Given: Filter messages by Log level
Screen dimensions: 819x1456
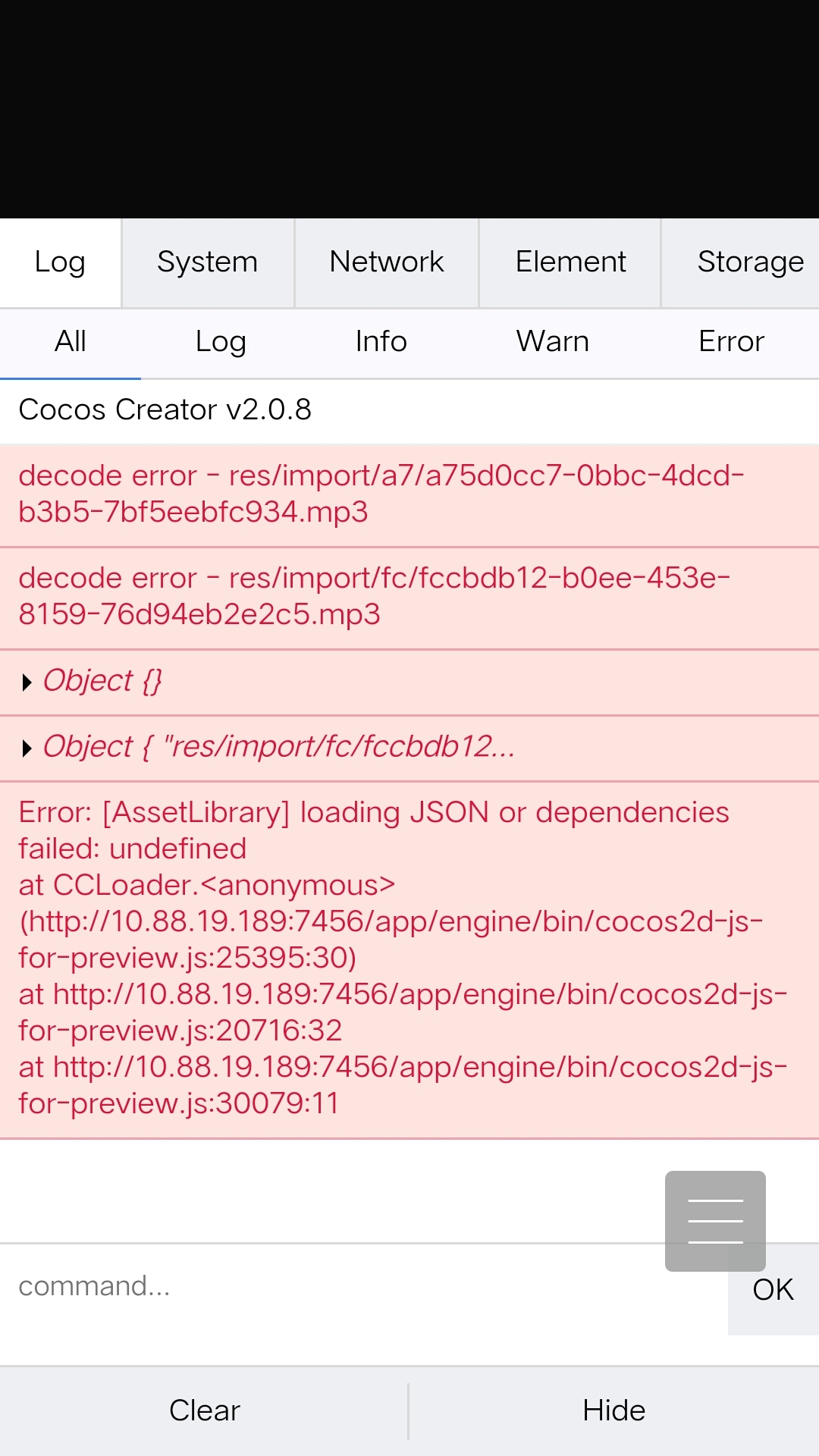Looking at the screenshot, I should pos(220,342).
